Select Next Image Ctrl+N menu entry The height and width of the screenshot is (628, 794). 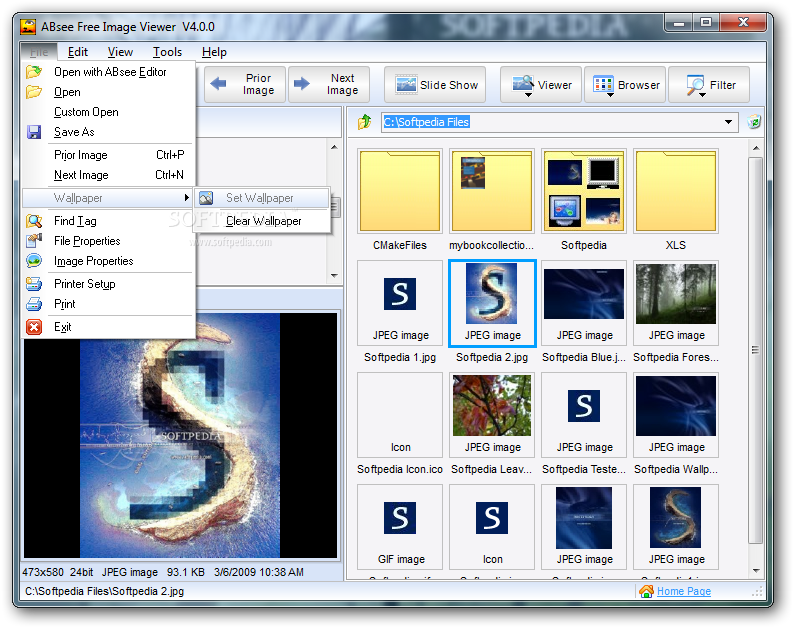pos(109,175)
